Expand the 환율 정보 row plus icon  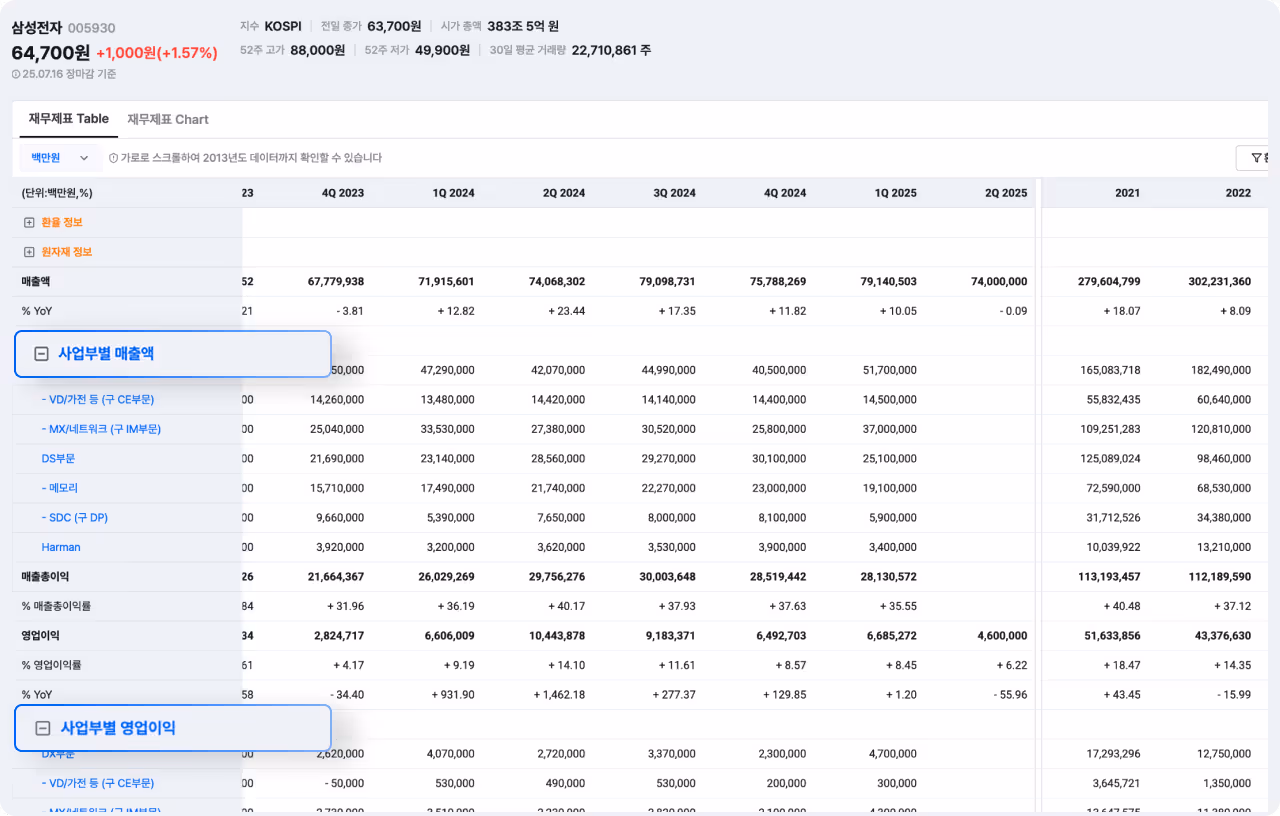click(29, 222)
